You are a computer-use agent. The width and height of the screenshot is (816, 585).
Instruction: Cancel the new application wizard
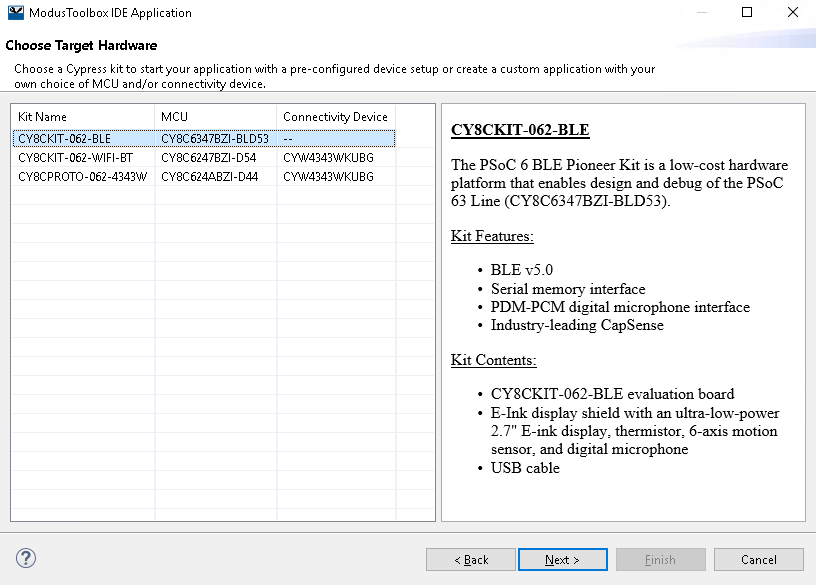coord(759,560)
